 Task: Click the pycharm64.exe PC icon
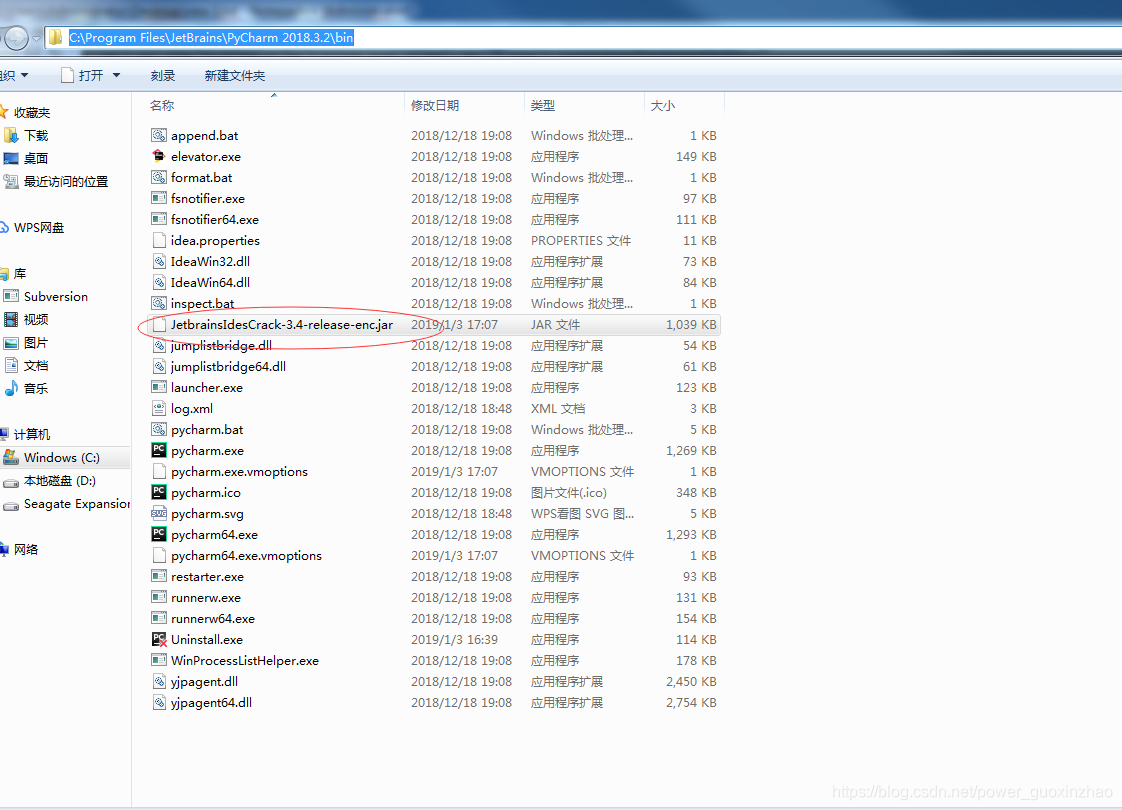point(159,535)
